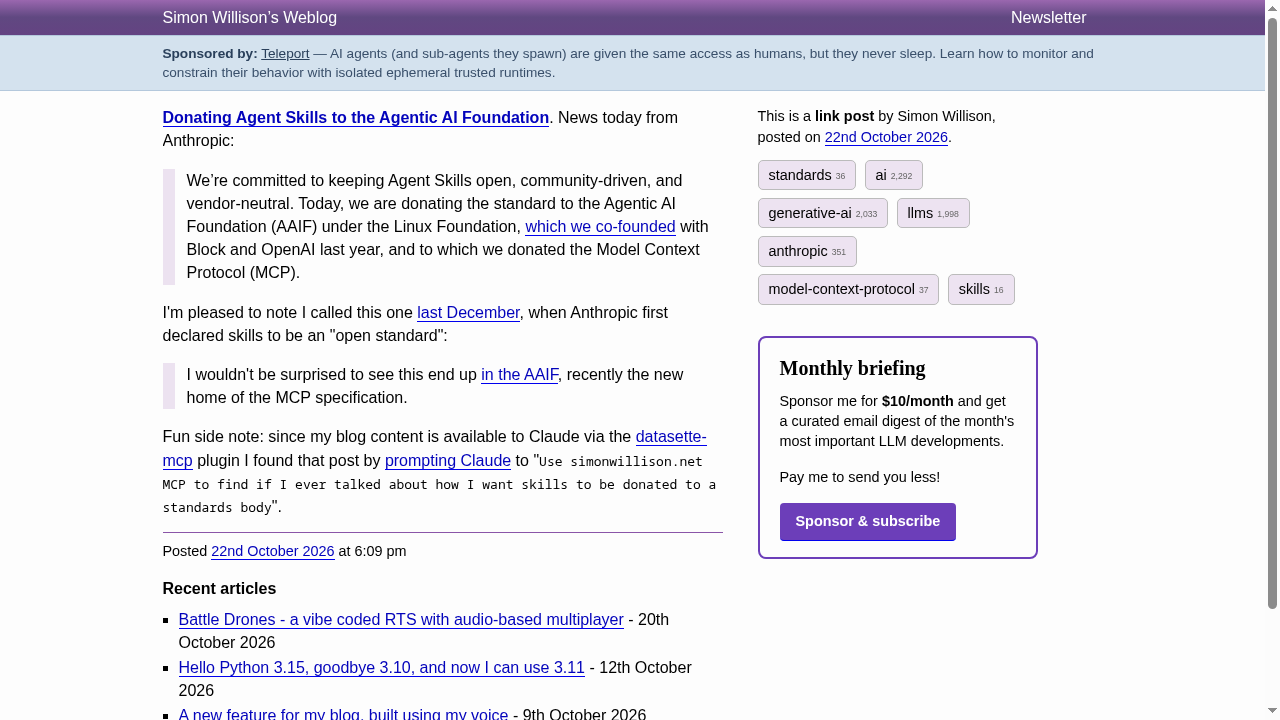1280x720 pixels.
Task: Click the 'Recent articles' heading
Action: pyautogui.click(x=219, y=589)
